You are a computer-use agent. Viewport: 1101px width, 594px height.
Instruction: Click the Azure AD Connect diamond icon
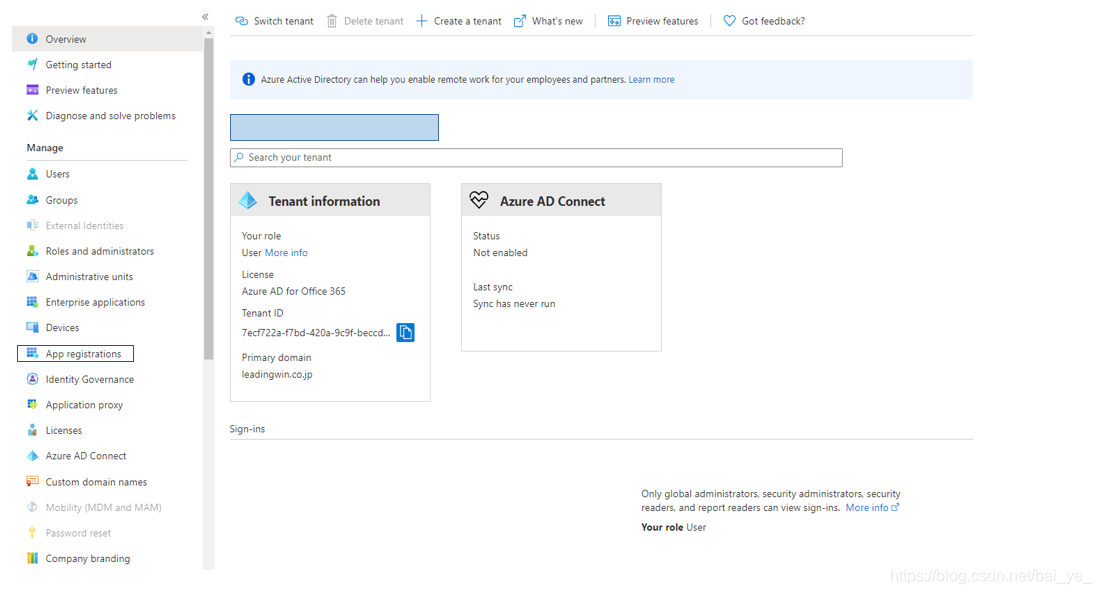click(x=32, y=456)
